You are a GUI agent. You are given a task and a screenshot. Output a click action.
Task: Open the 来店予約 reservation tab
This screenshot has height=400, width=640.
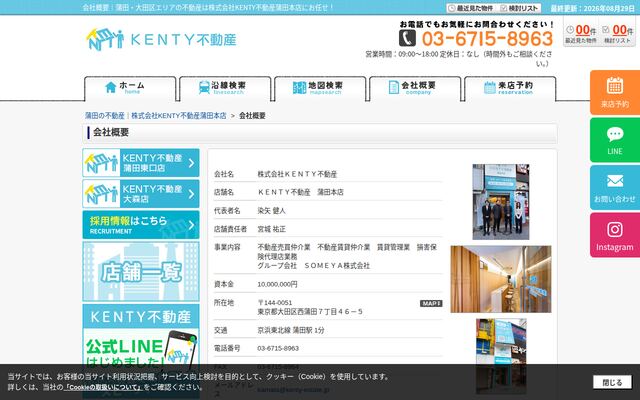(x=510, y=88)
